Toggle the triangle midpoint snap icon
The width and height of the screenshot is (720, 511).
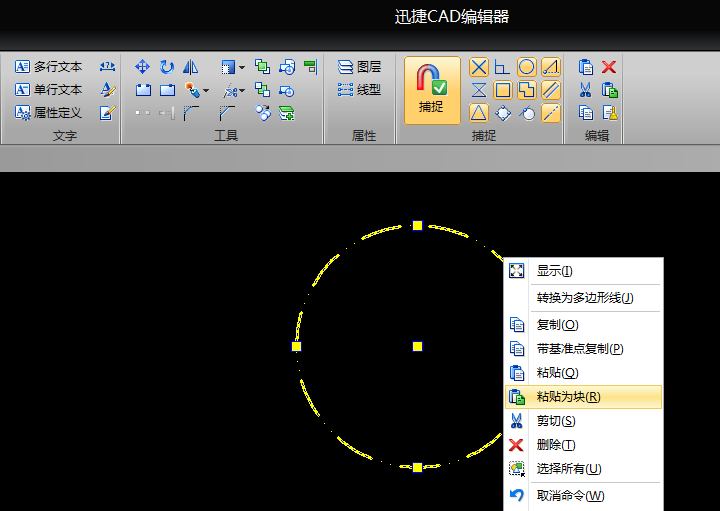pyautogui.click(x=479, y=113)
